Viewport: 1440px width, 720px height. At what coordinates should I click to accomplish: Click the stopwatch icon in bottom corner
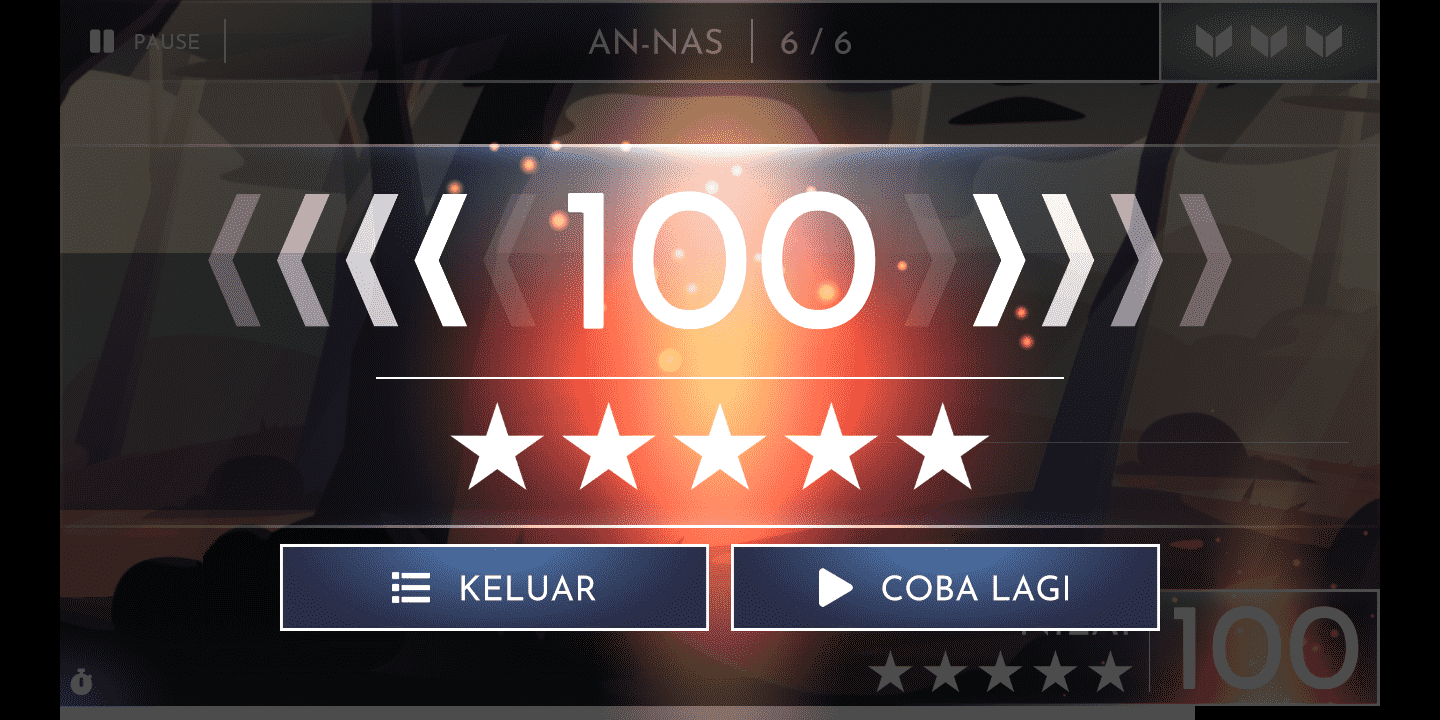click(82, 683)
